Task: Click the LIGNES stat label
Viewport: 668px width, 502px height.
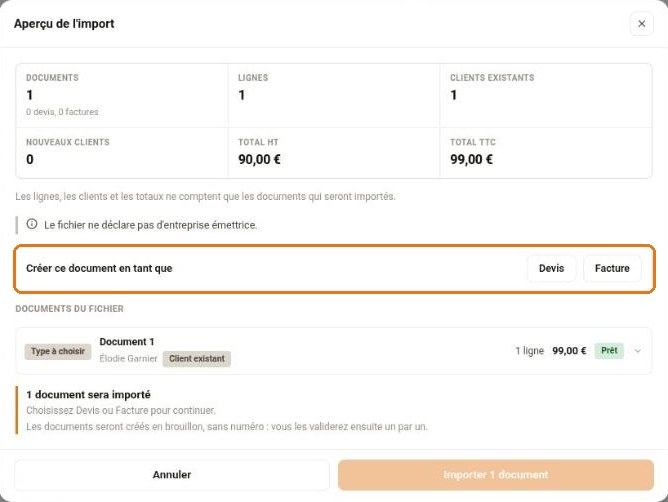Action: 253,78
